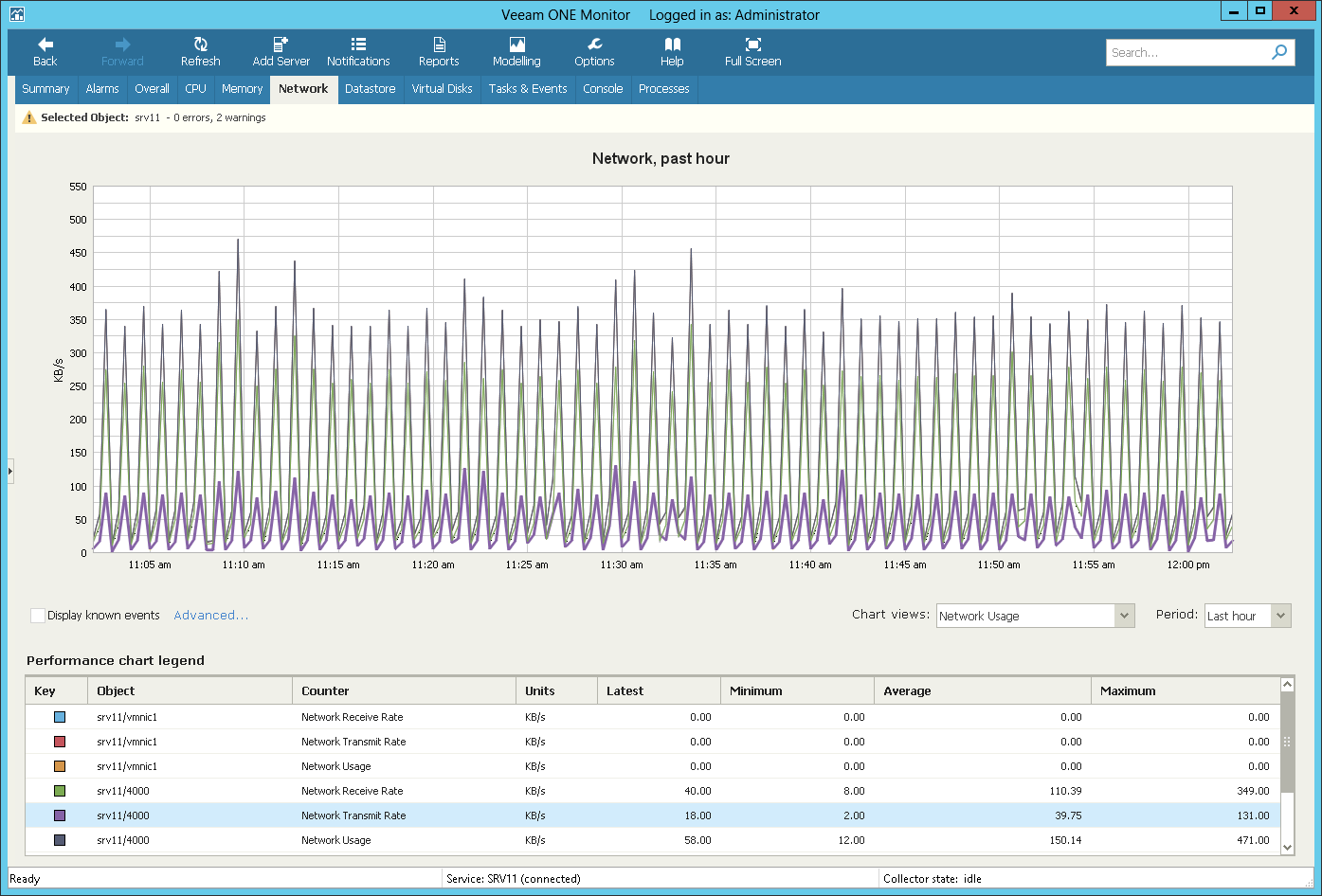Click the Veeam ONE title bar app icon
1322x896 pixels.
point(17,14)
